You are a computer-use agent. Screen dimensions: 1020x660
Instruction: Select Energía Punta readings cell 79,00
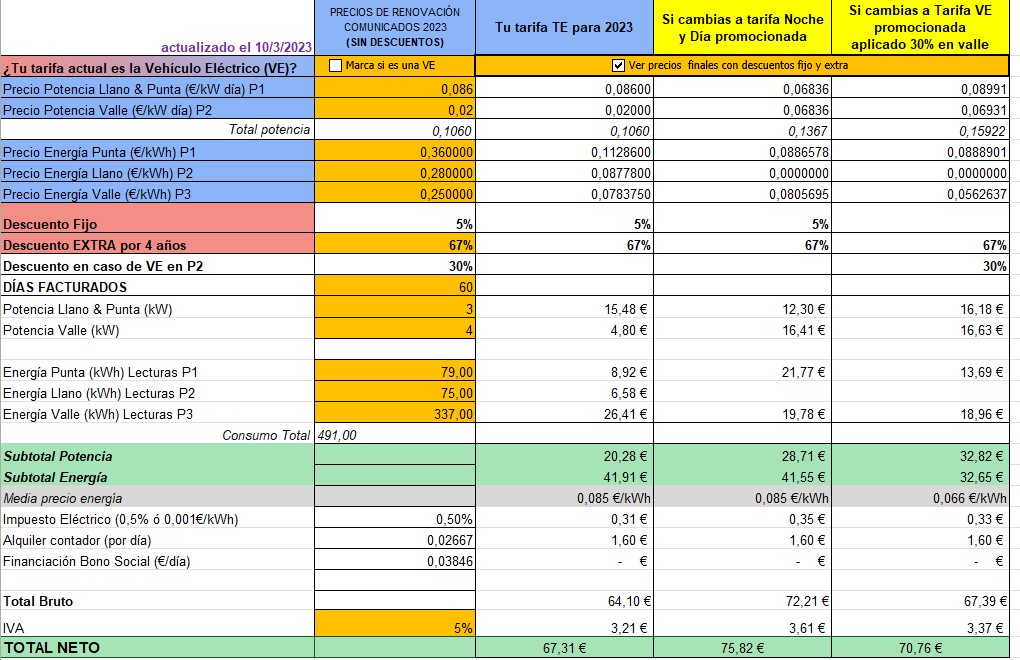pos(395,371)
